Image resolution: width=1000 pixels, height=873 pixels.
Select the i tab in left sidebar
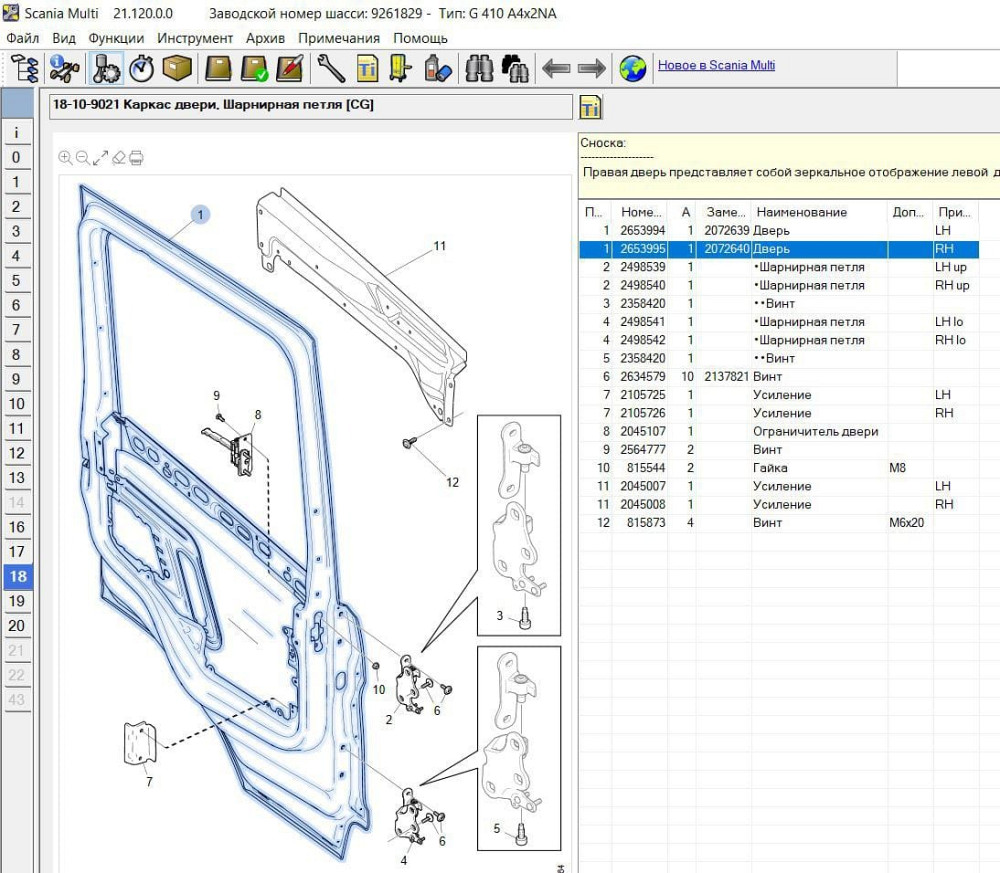[x=16, y=133]
